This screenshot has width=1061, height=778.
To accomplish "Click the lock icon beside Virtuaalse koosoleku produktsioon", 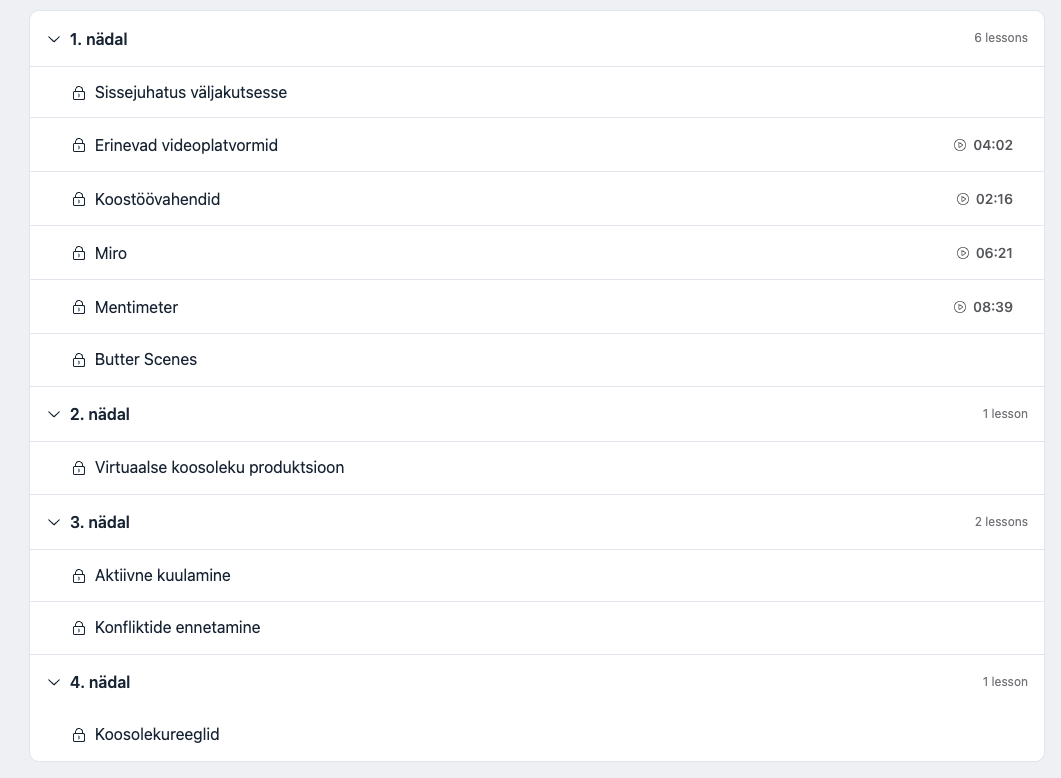I will (79, 468).
